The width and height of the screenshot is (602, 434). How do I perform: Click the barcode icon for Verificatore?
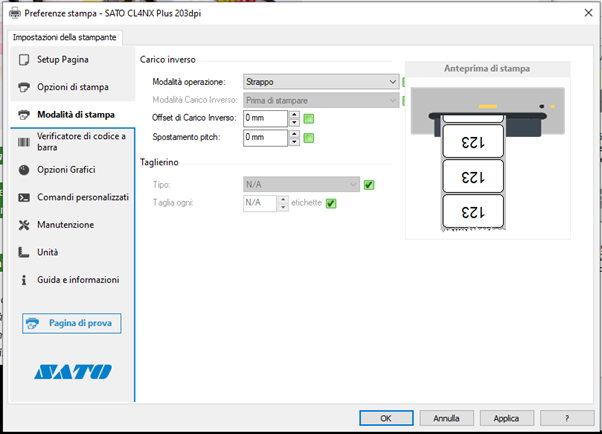coord(24,142)
